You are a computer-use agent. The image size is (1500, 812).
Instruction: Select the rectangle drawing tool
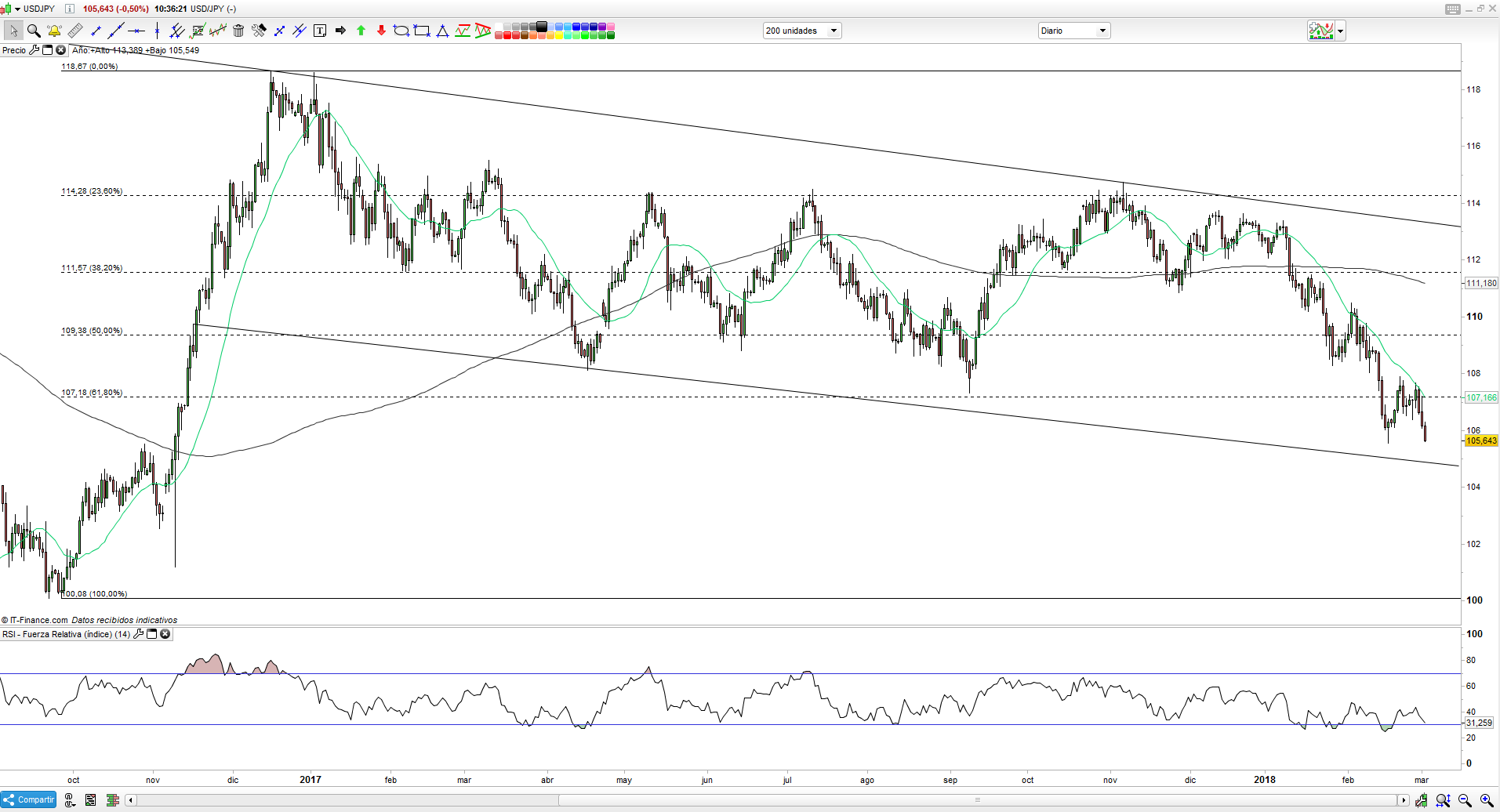(x=422, y=31)
